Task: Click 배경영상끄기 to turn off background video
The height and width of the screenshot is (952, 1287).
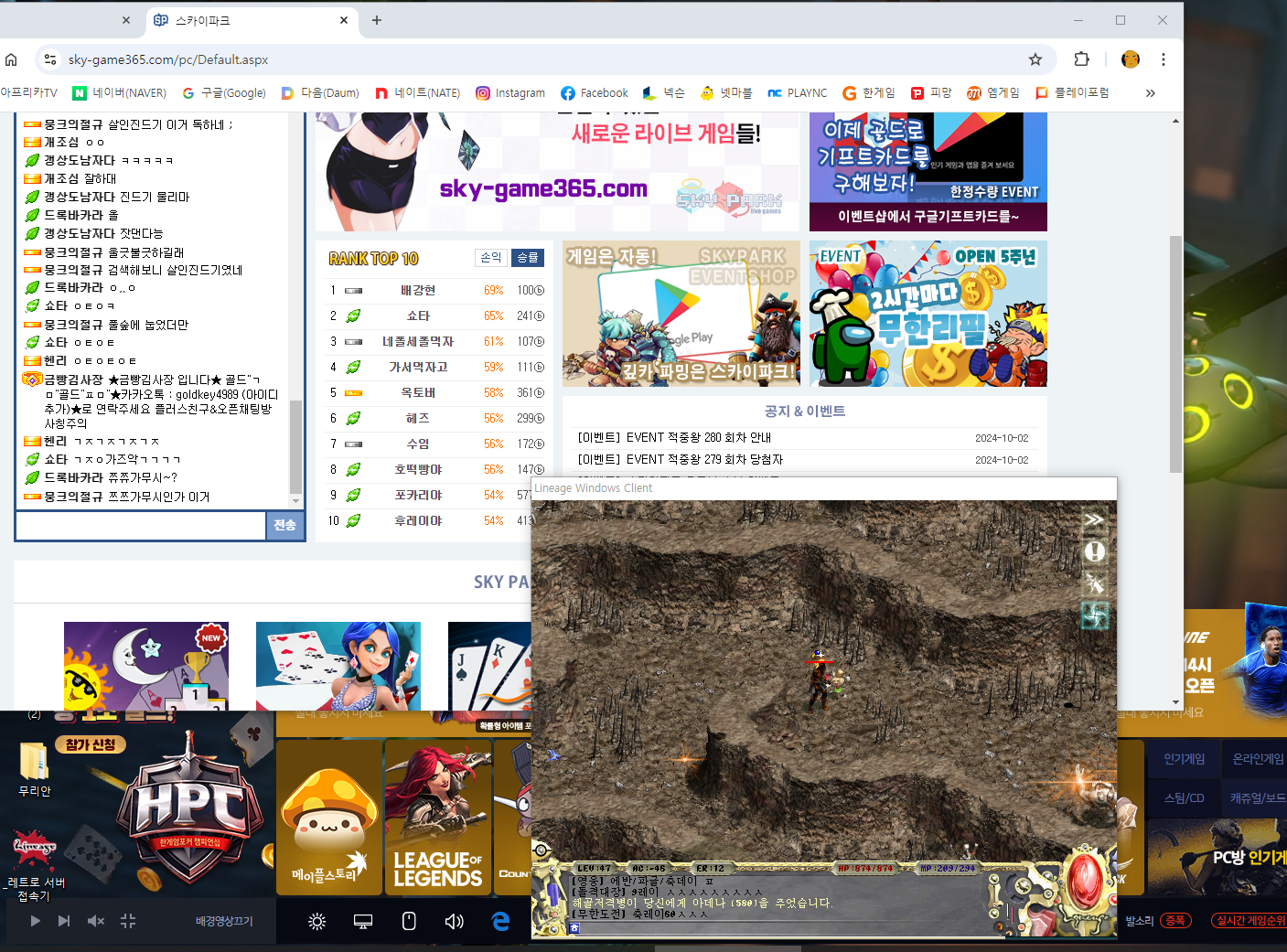Action: 224,921
